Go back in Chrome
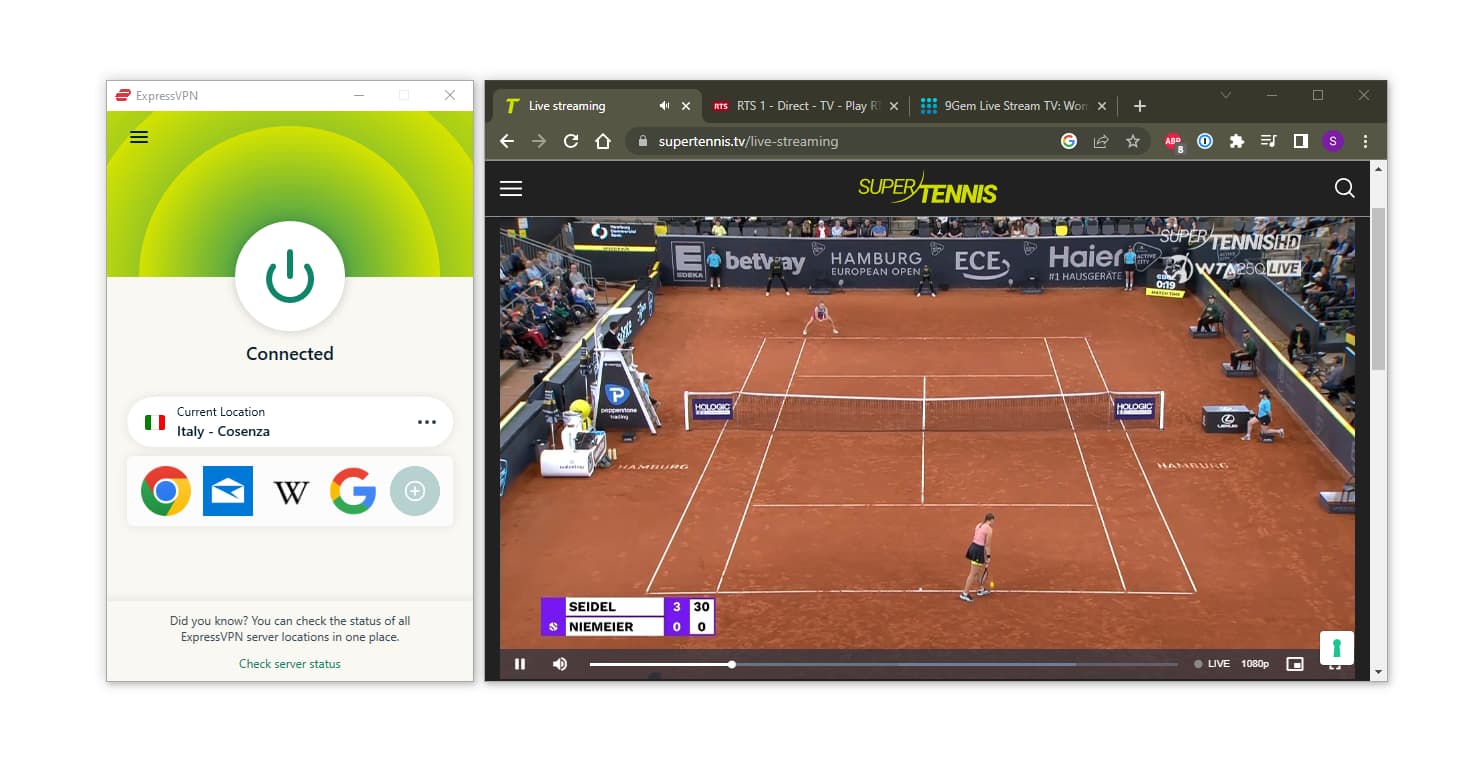This screenshot has height=775, width=1472. click(507, 141)
